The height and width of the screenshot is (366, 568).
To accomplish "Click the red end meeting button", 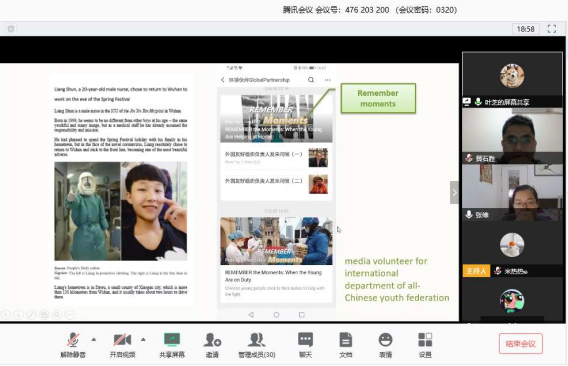I will pyautogui.click(x=521, y=344).
